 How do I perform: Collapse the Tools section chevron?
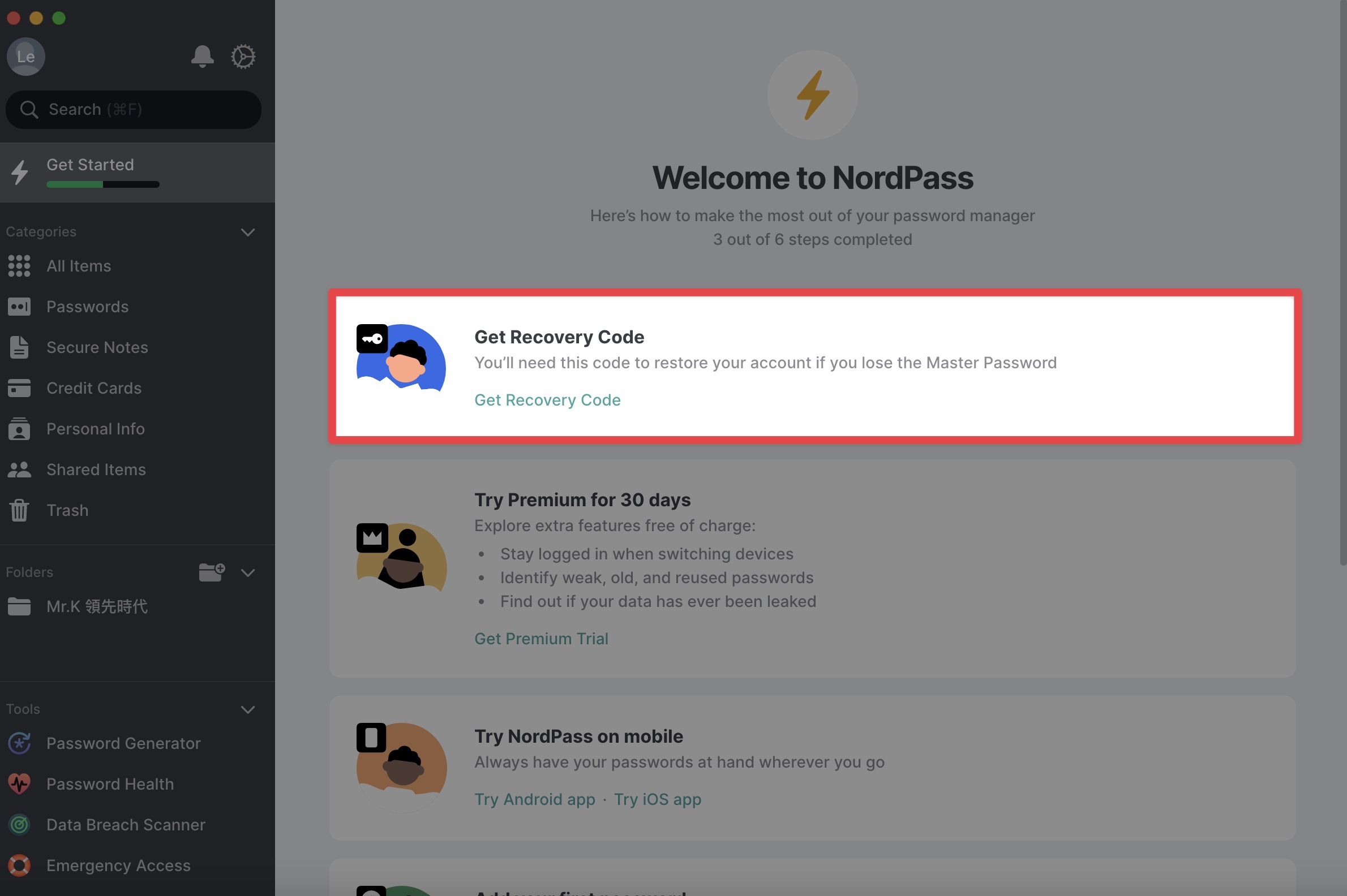coord(247,710)
